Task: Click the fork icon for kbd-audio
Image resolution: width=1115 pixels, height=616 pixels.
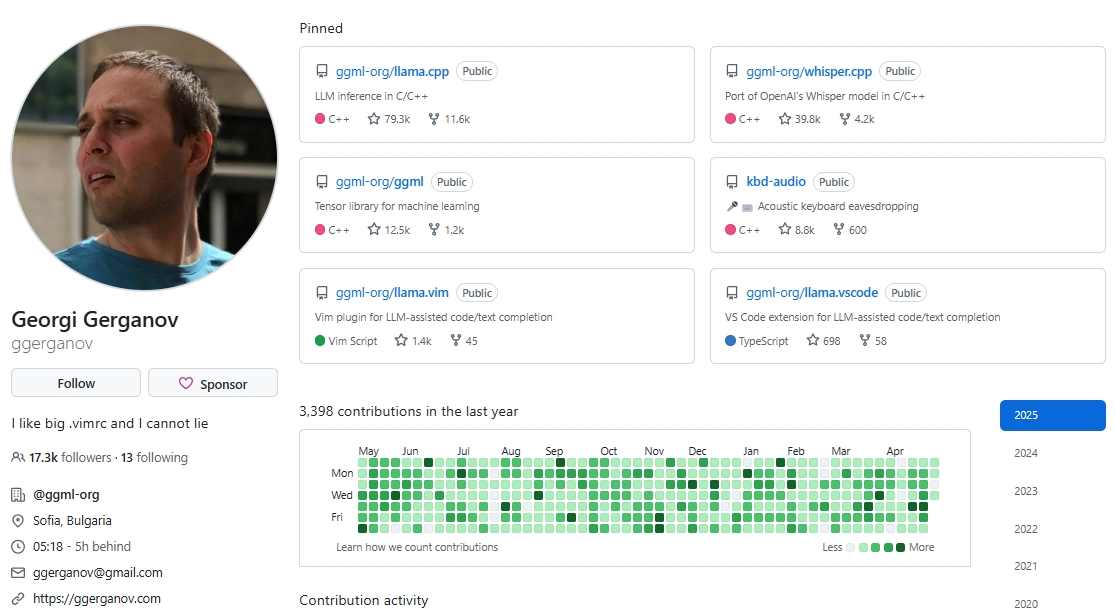Action: [x=839, y=229]
